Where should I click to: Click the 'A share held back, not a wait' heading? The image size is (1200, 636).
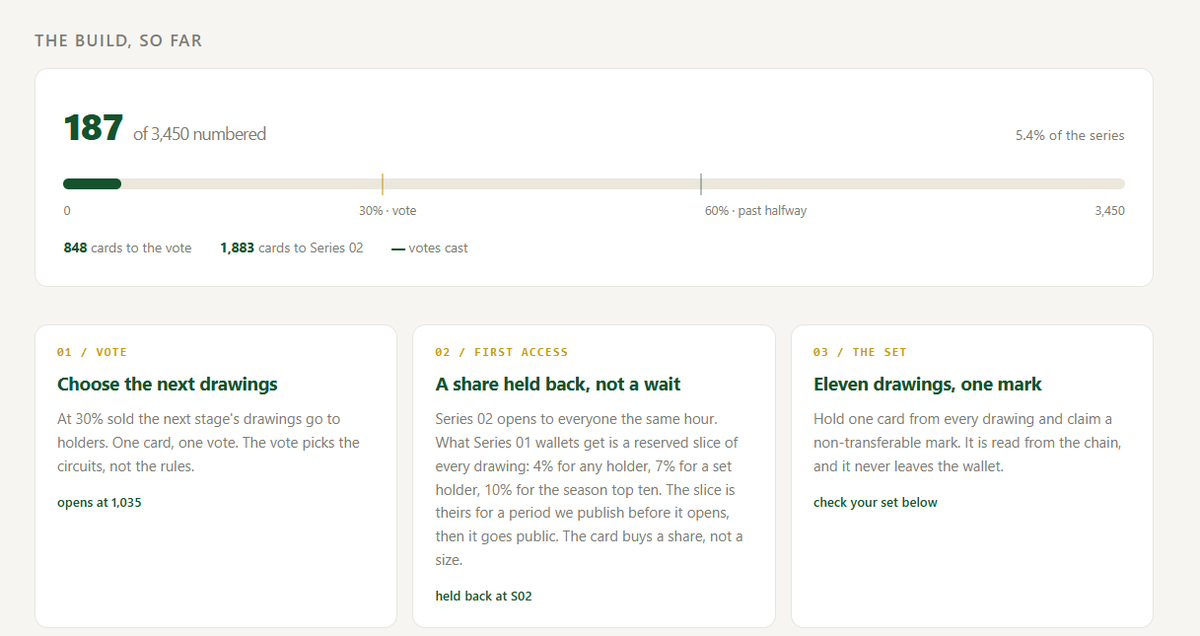[x=558, y=384]
